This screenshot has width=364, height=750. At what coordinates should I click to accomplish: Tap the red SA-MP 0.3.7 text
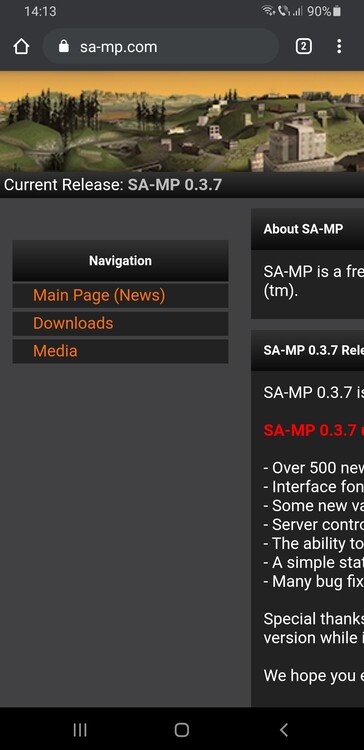click(x=313, y=430)
